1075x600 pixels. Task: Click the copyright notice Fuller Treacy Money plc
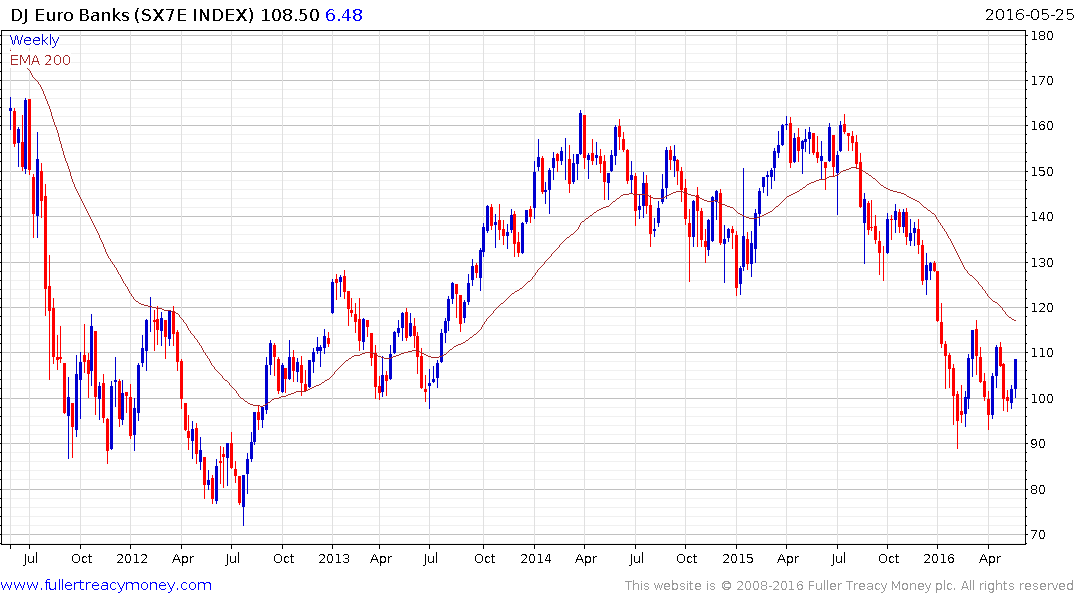point(849,586)
